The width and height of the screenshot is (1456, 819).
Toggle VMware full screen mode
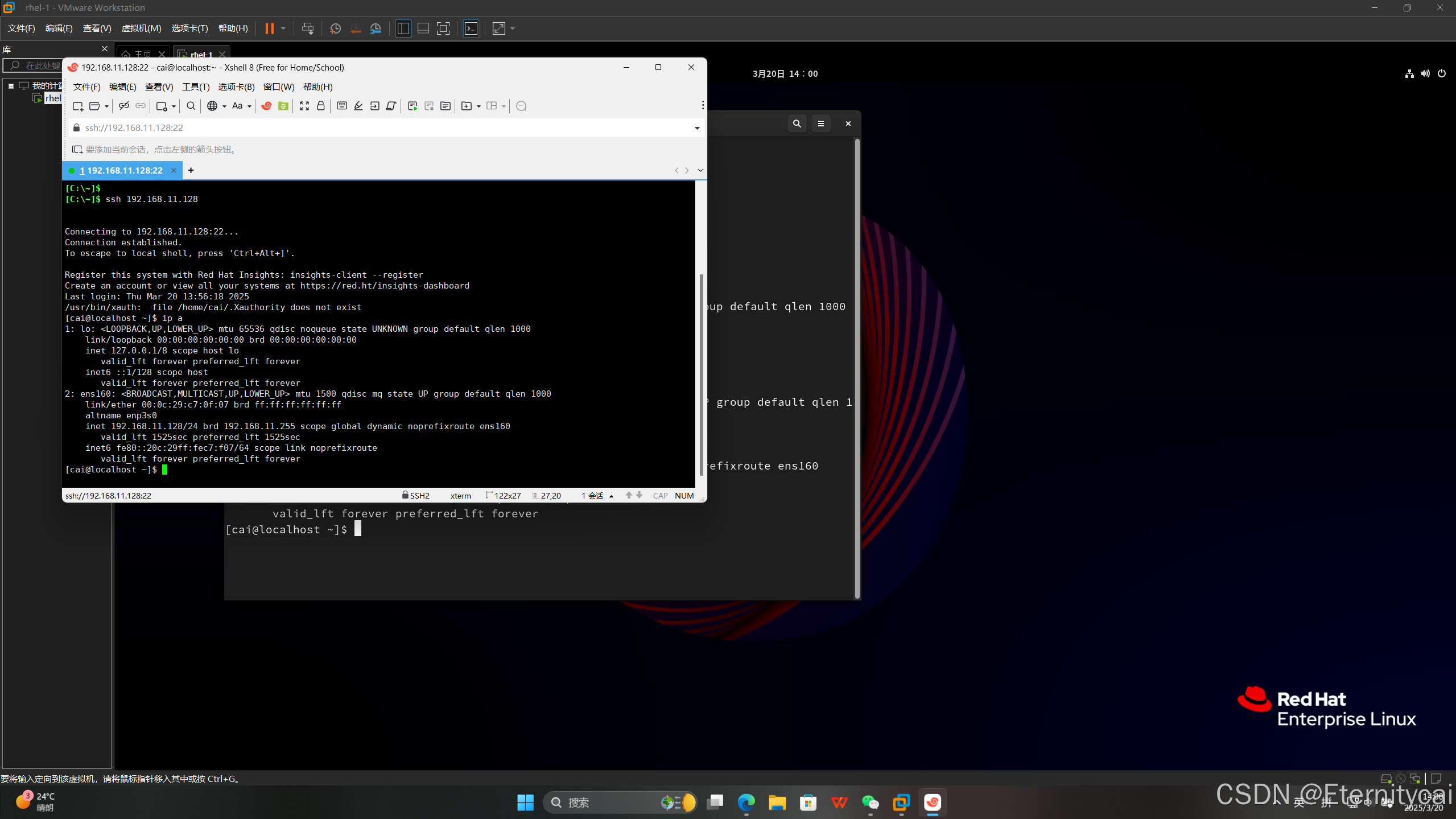click(443, 28)
